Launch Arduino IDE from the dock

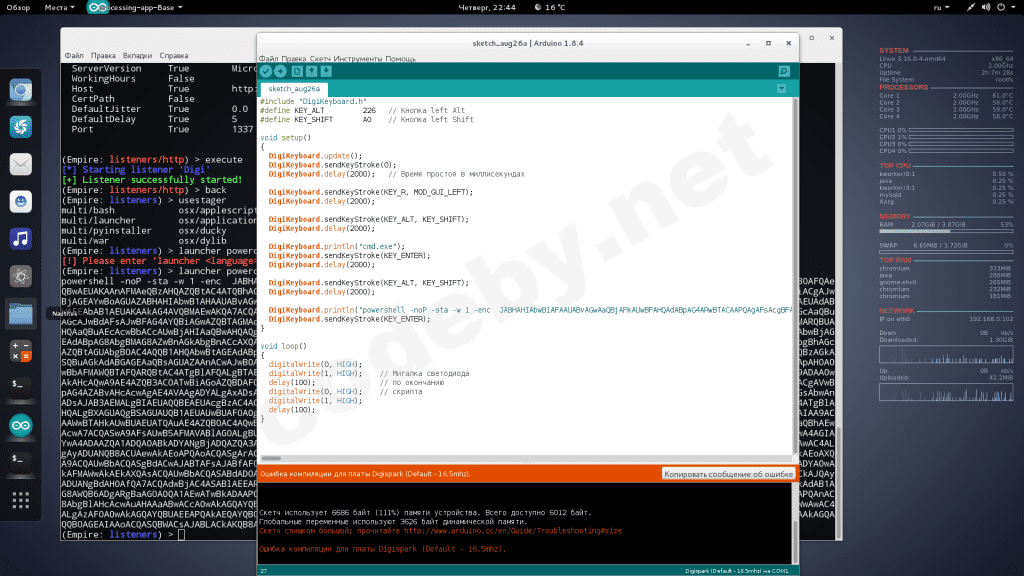[20, 425]
